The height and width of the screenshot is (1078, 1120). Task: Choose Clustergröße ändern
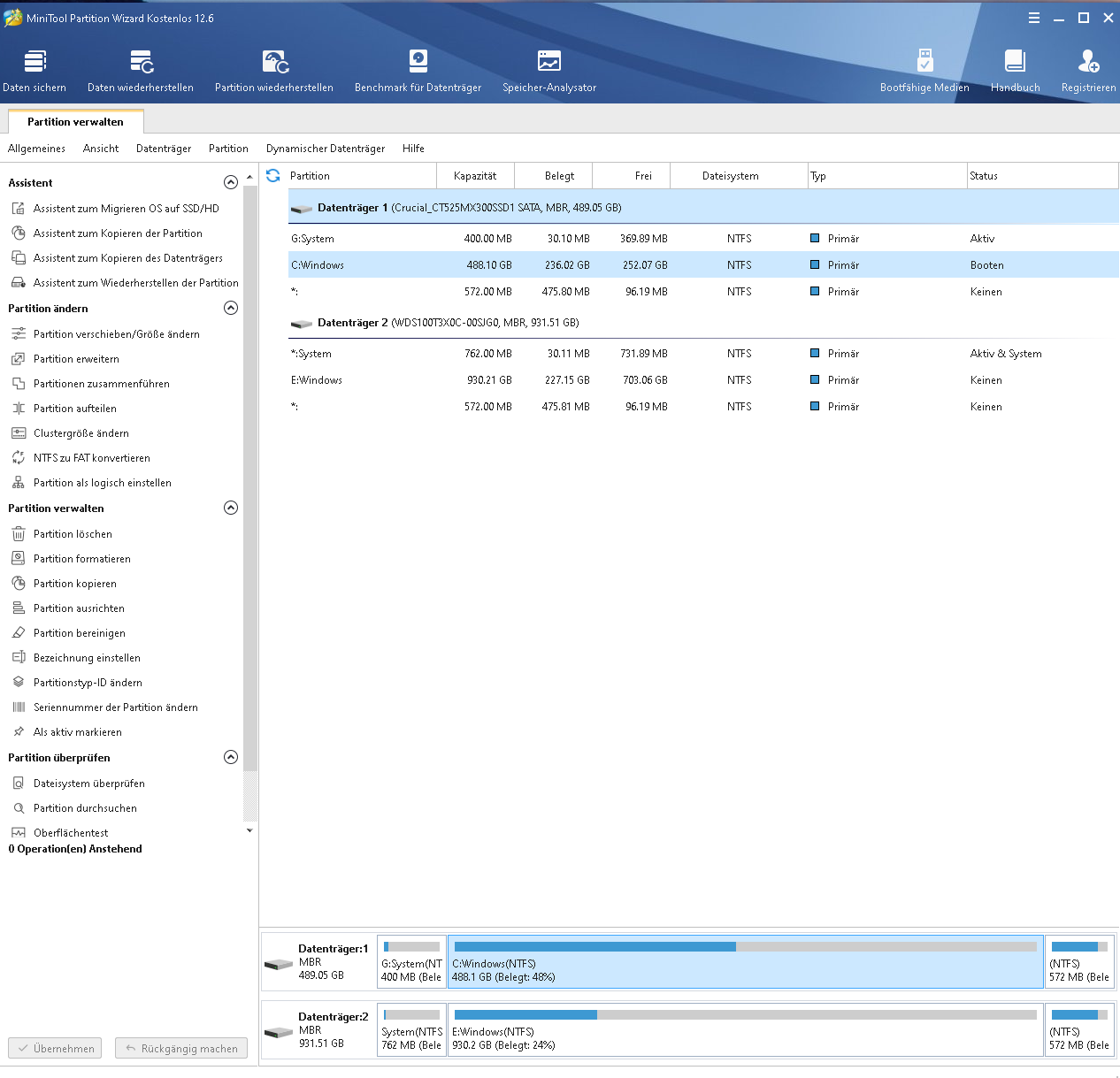pyautogui.click(x=81, y=433)
